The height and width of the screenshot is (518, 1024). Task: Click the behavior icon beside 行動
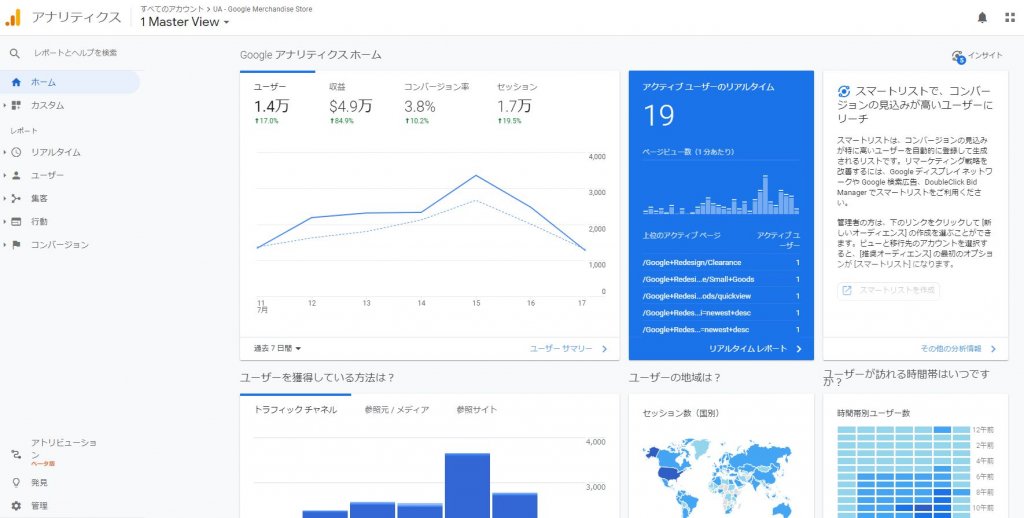[16, 221]
